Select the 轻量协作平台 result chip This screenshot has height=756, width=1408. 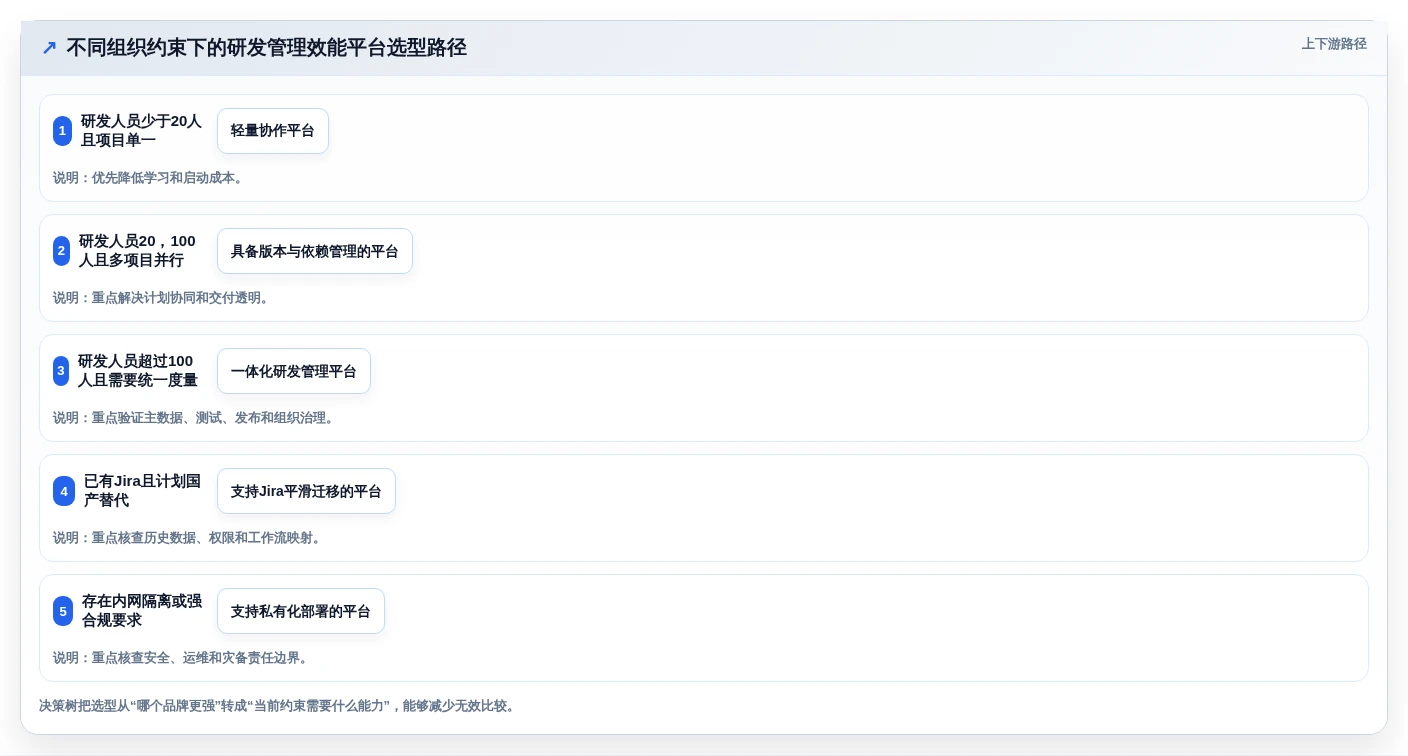273,131
